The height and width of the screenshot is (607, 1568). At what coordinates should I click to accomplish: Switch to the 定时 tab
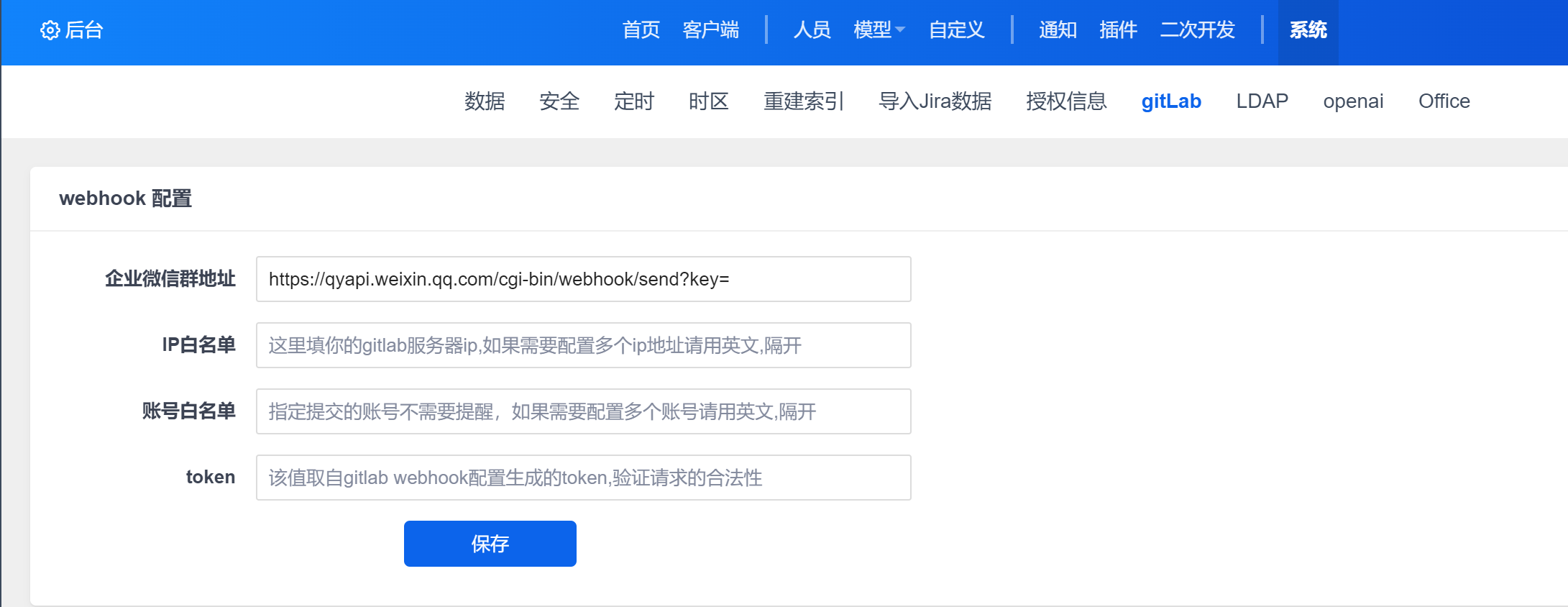634,101
